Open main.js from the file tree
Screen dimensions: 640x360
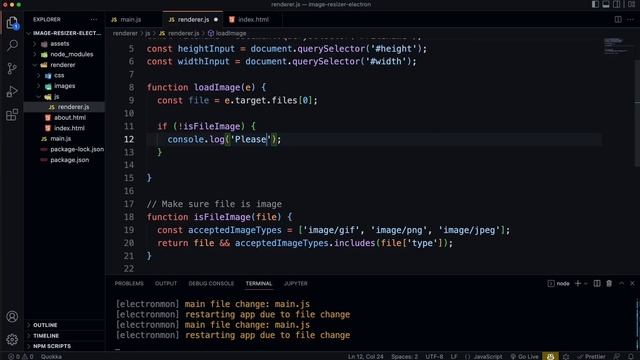[64, 139]
